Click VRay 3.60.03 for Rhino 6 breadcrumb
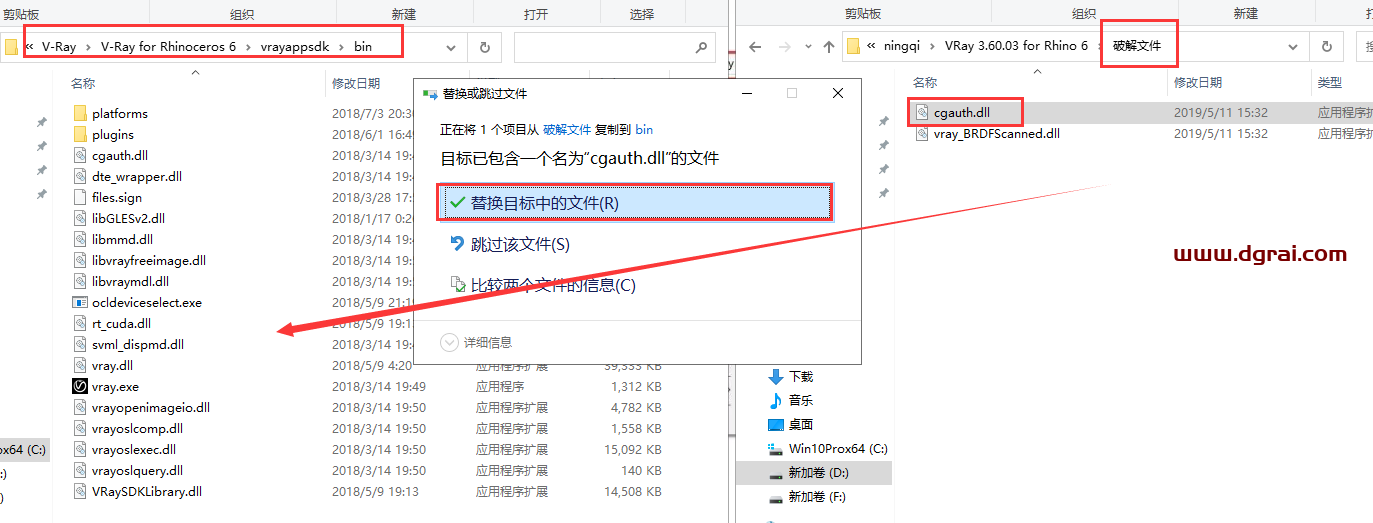The image size is (1373, 523). click(x=1016, y=47)
